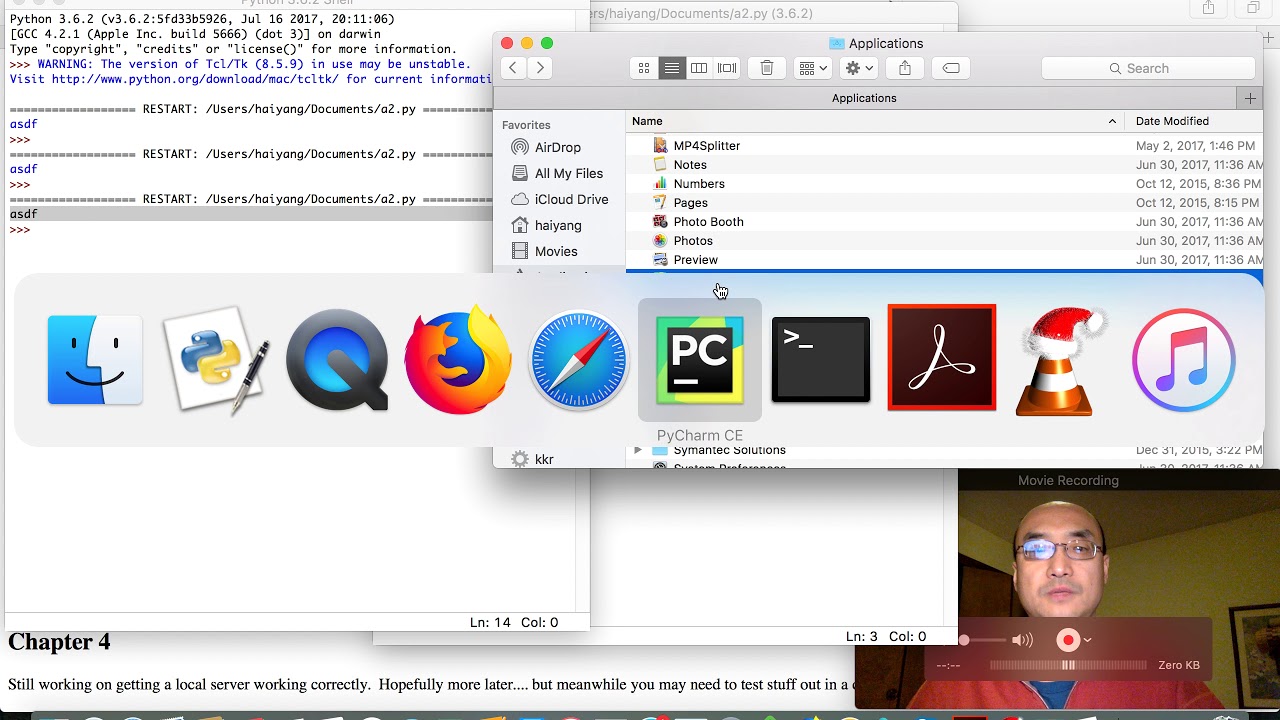Go back in Finder window
The image size is (1280, 720).
click(x=513, y=68)
